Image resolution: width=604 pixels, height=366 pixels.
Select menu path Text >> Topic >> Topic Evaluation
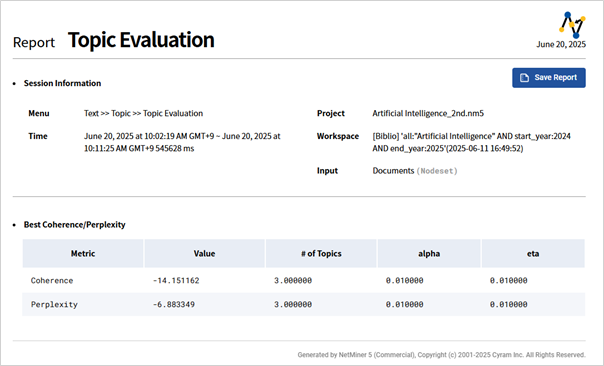point(143,113)
